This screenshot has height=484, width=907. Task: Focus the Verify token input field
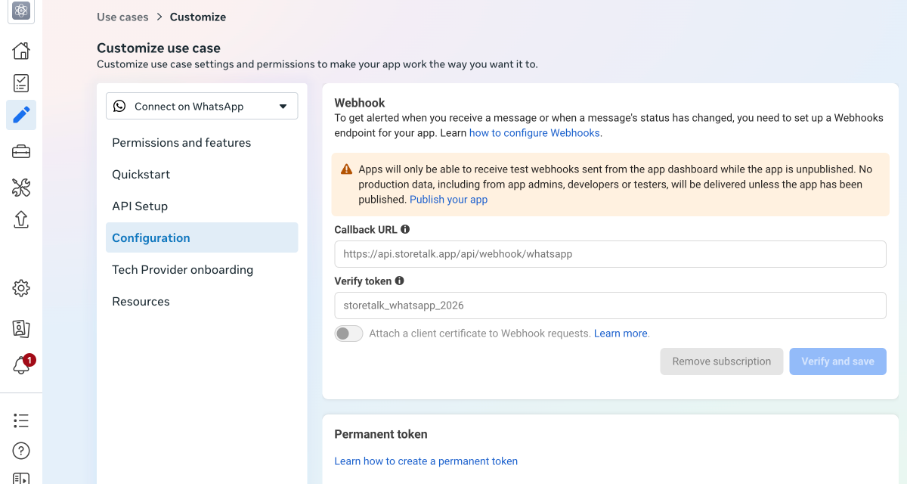(610, 305)
